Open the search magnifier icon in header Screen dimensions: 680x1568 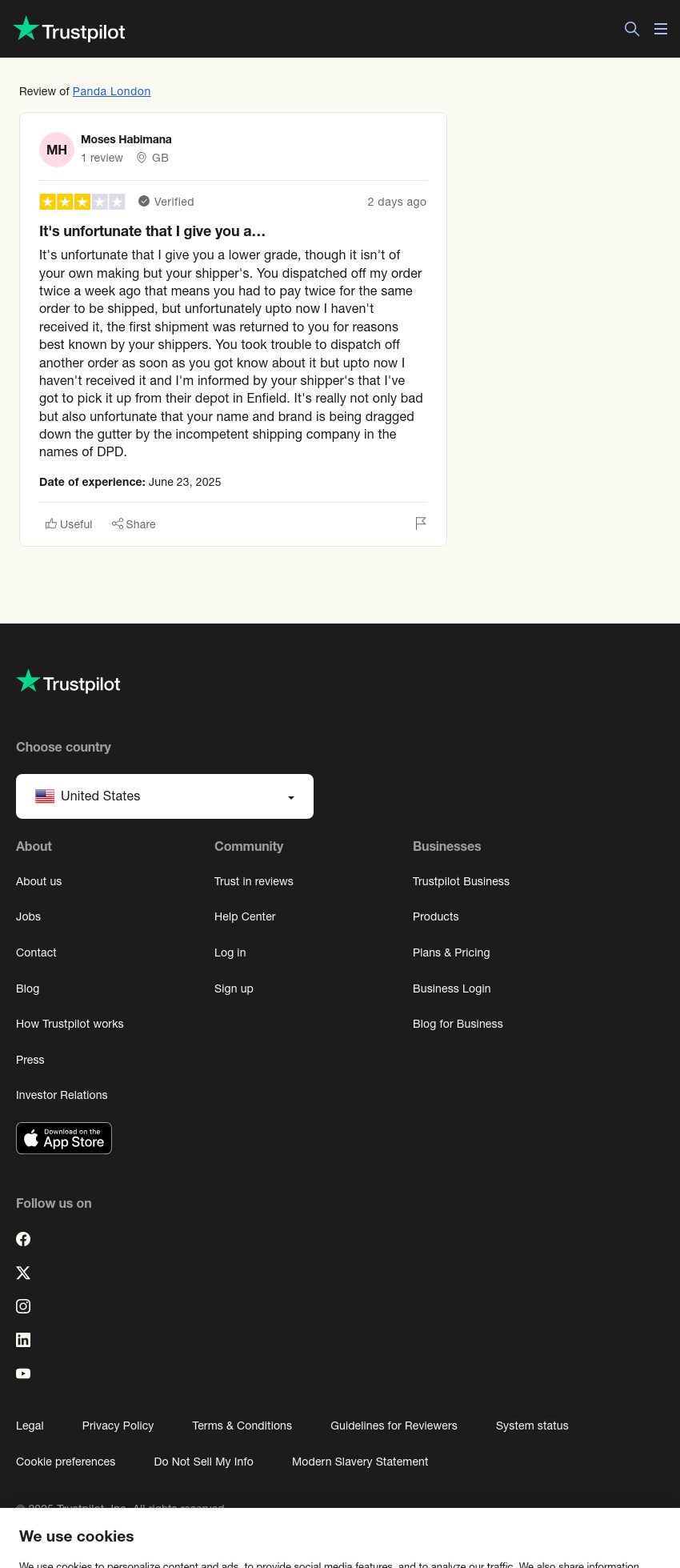point(632,29)
